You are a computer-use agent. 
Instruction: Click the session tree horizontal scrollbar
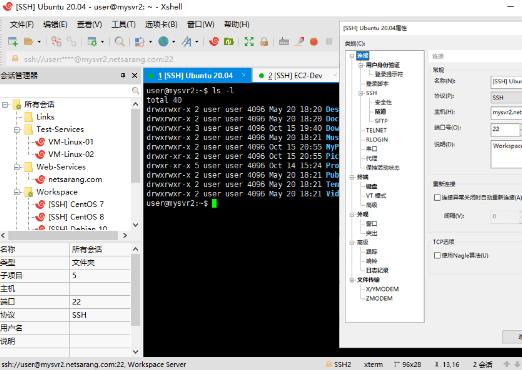coord(63,235)
